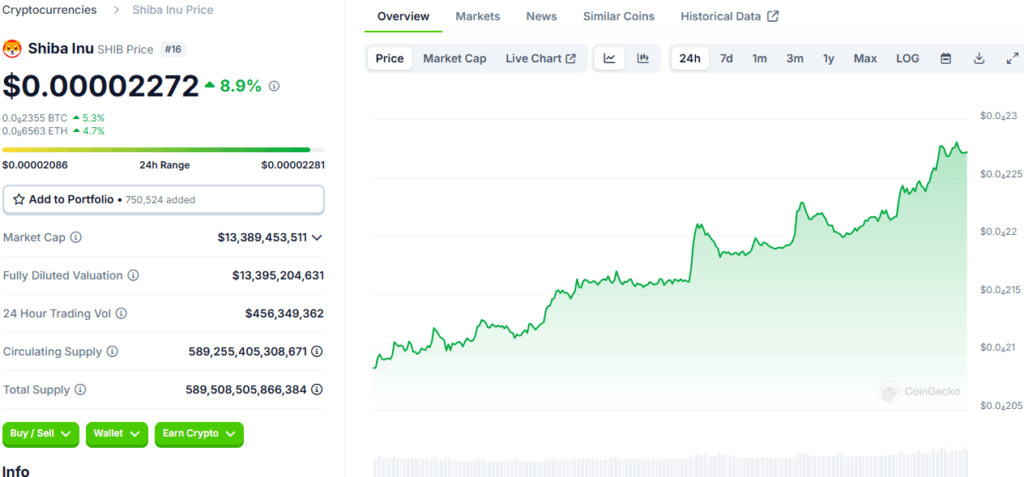Click the Add to Portfolio button
Screen dimensions: 1024x477
(163, 199)
